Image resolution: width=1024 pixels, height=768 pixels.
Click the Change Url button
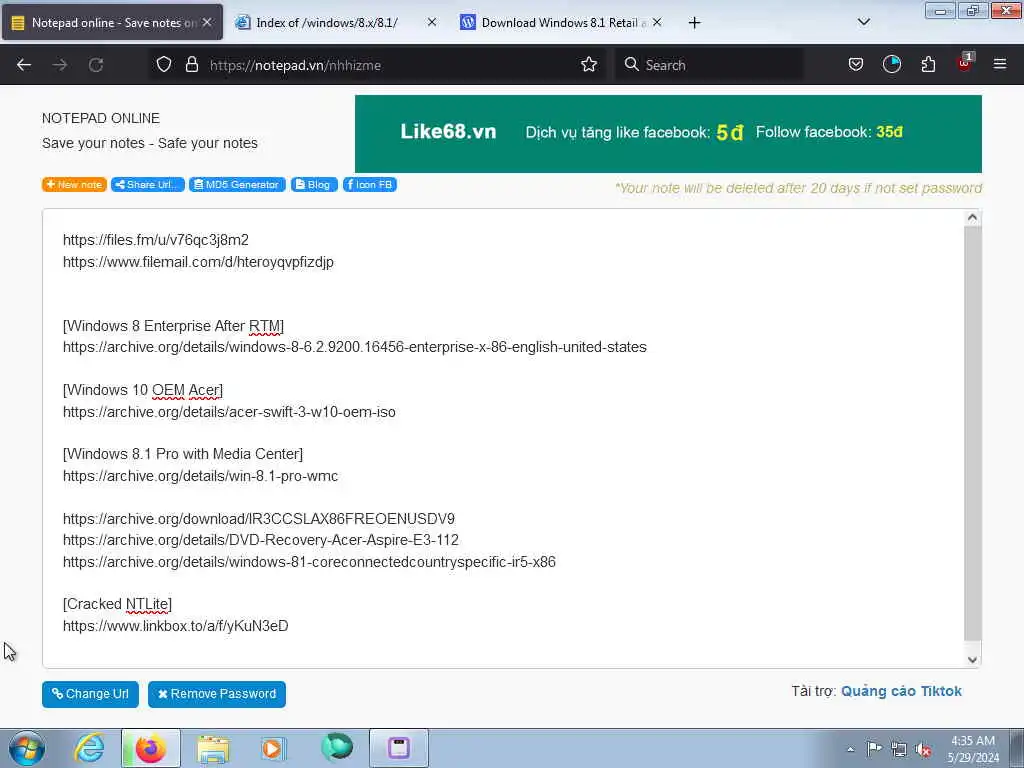point(90,694)
